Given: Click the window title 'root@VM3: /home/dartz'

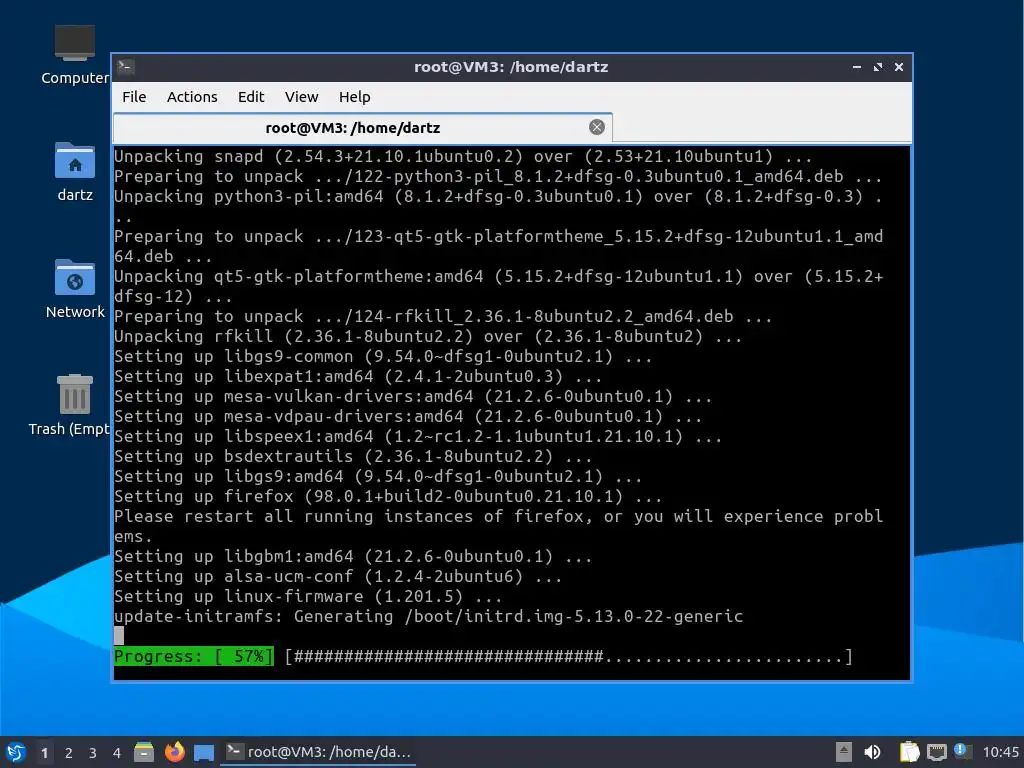Looking at the screenshot, I should (511, 67).
